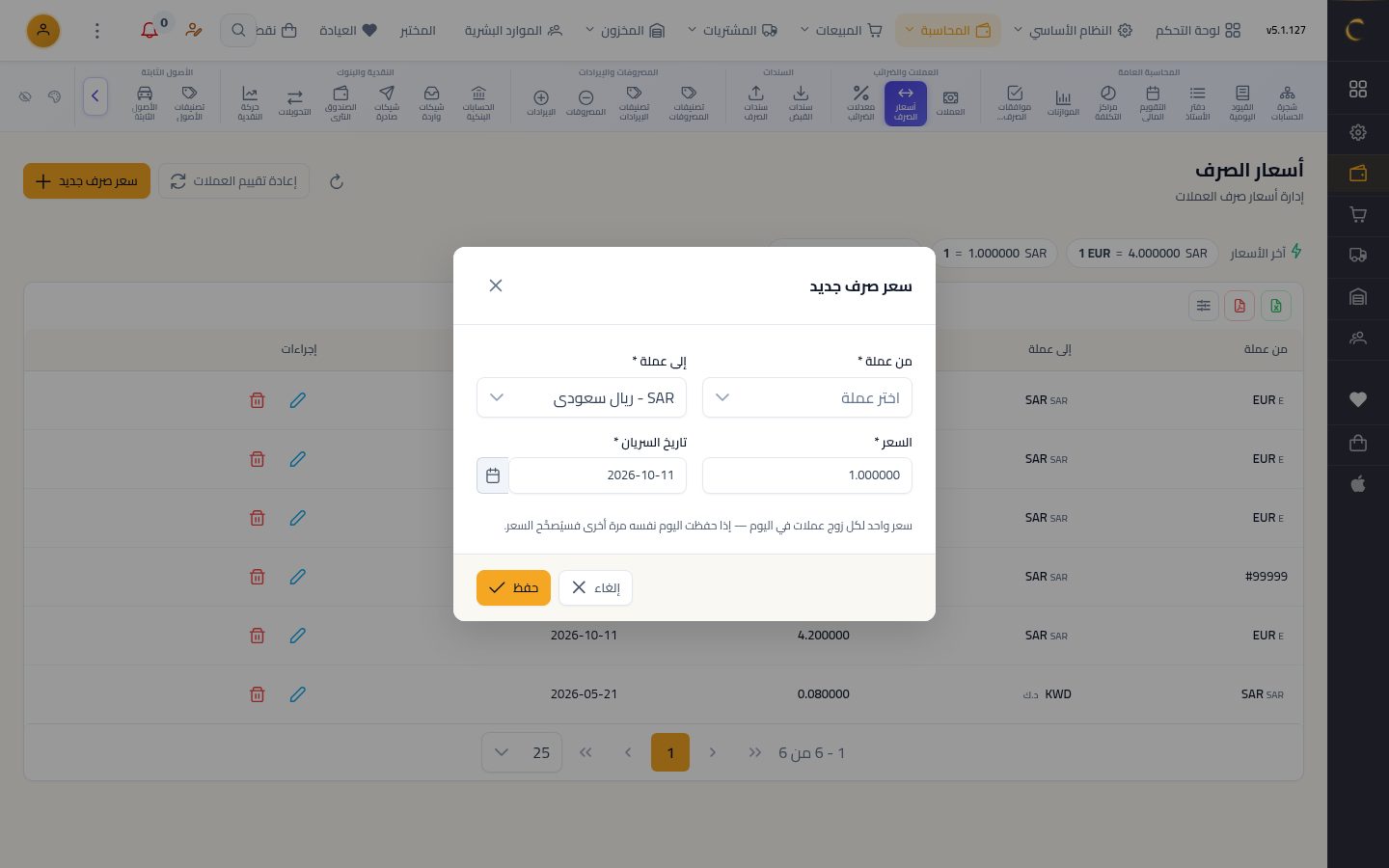Image resolution: width=1389 pixels, height=868 pixels.
Task: Expand the النظام الأساسي menu
Action: click(x=1073, y=31)
